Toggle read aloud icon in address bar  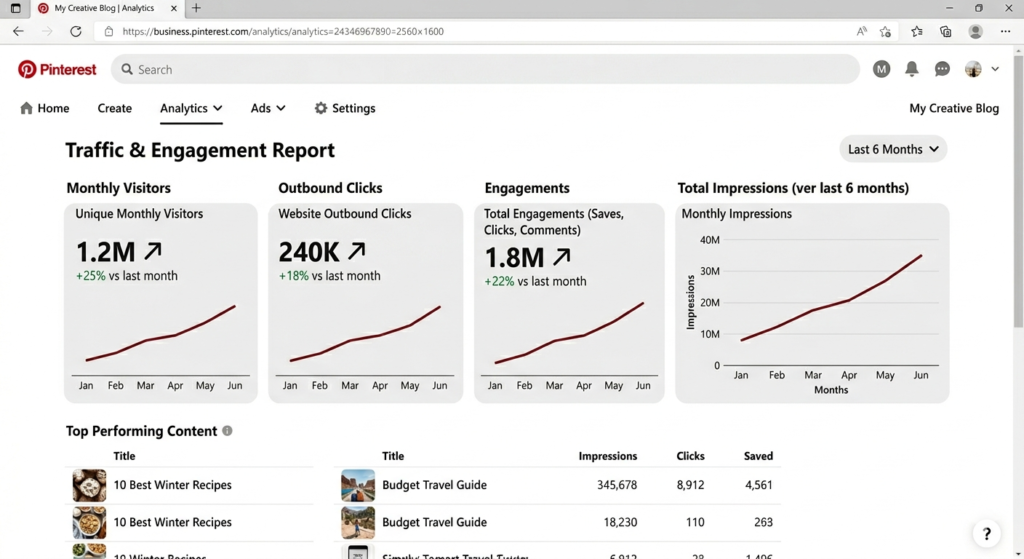pyautogui.click(x=861, y=31)
